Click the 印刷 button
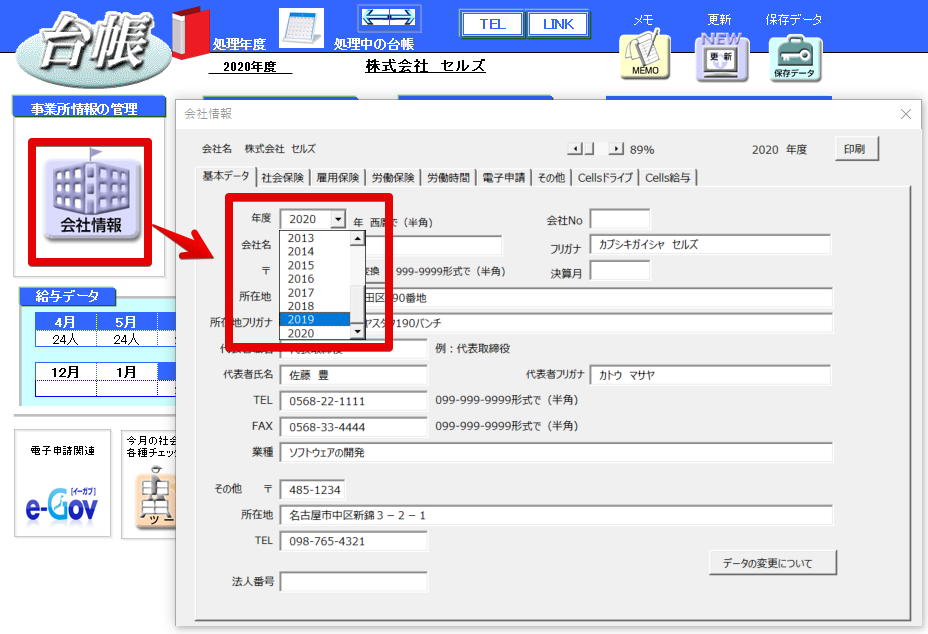 [856, 149]
